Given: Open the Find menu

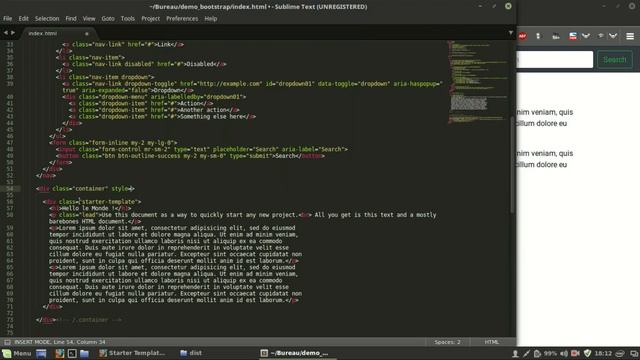Looking at the screenshot, I should tap(71, 19).
